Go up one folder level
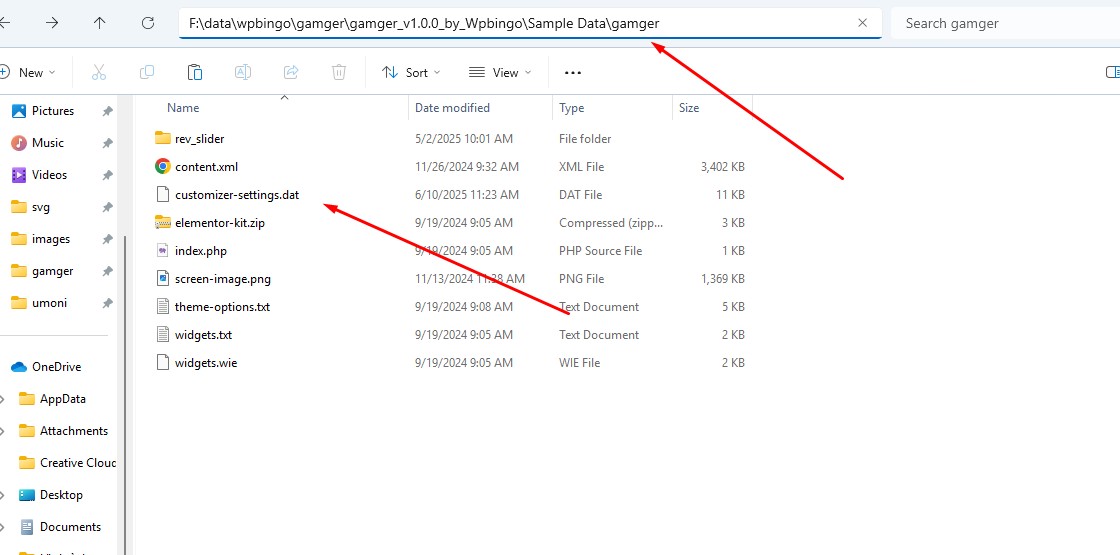Image resolution: width=1120 pixels, height=555 pixels. click(99, 23)
